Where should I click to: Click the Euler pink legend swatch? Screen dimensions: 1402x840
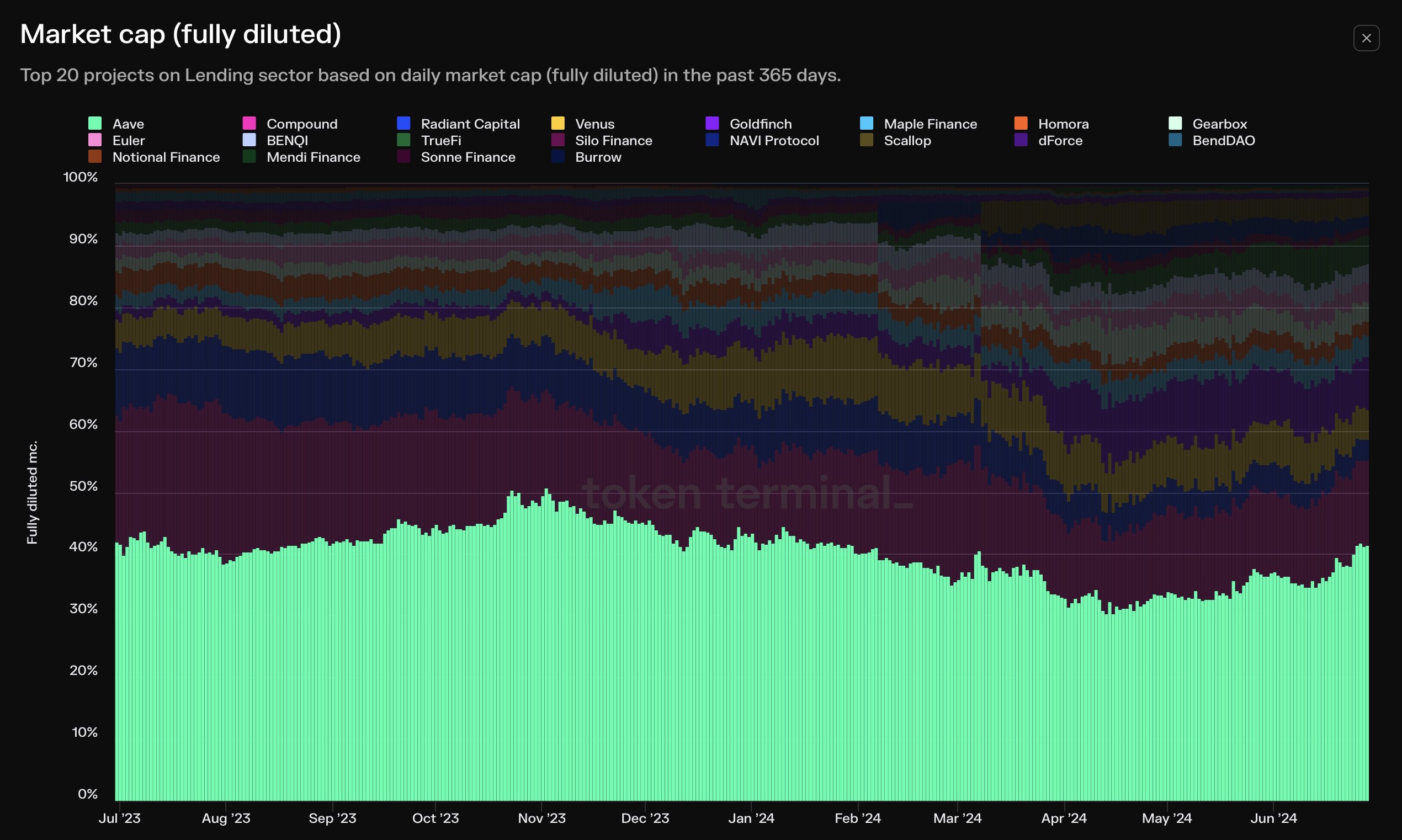point(94,139)
